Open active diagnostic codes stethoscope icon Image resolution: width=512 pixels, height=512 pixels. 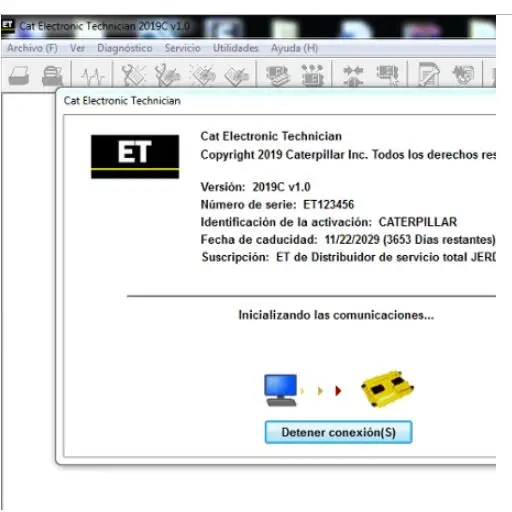click(134, 75)
